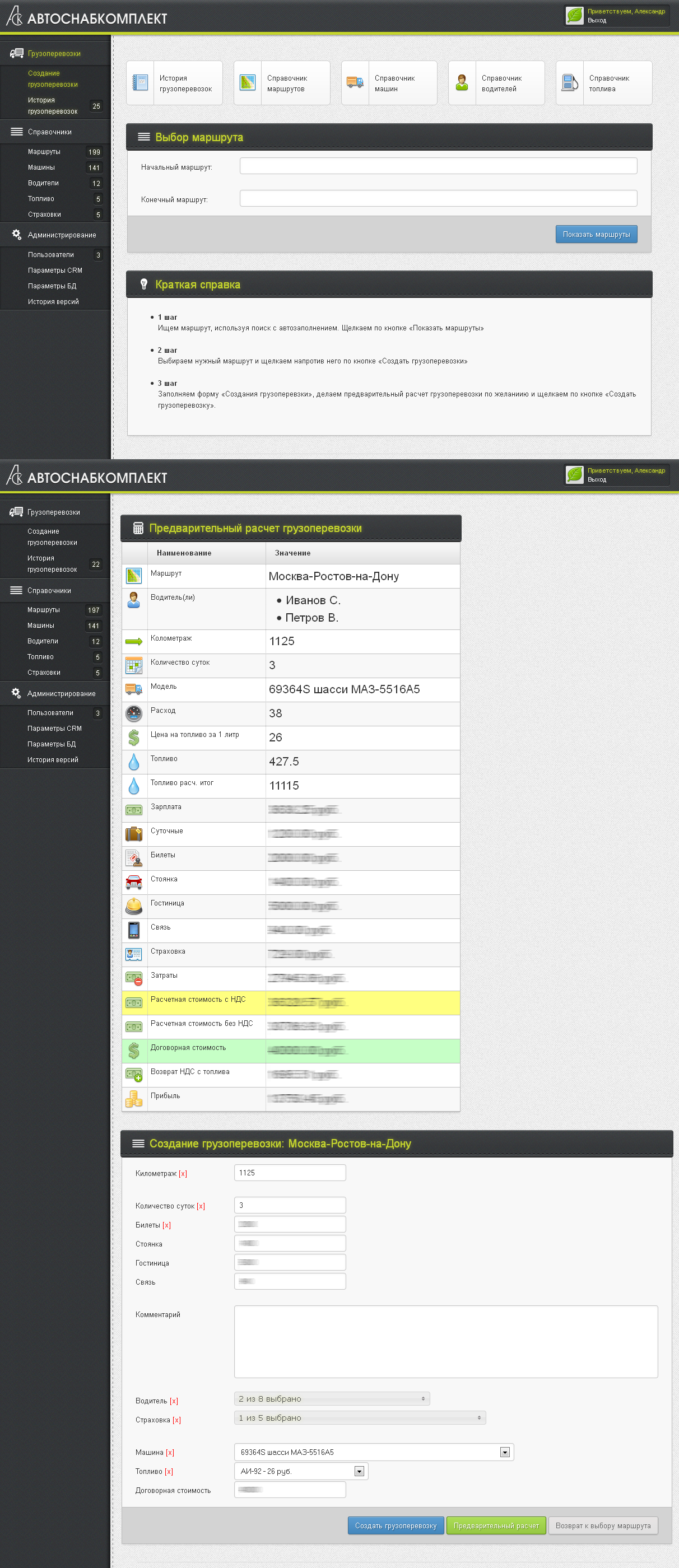The image size is (679, 1568).
Task: Select Маршруты in the top sidebar
Action: (44, 152)
